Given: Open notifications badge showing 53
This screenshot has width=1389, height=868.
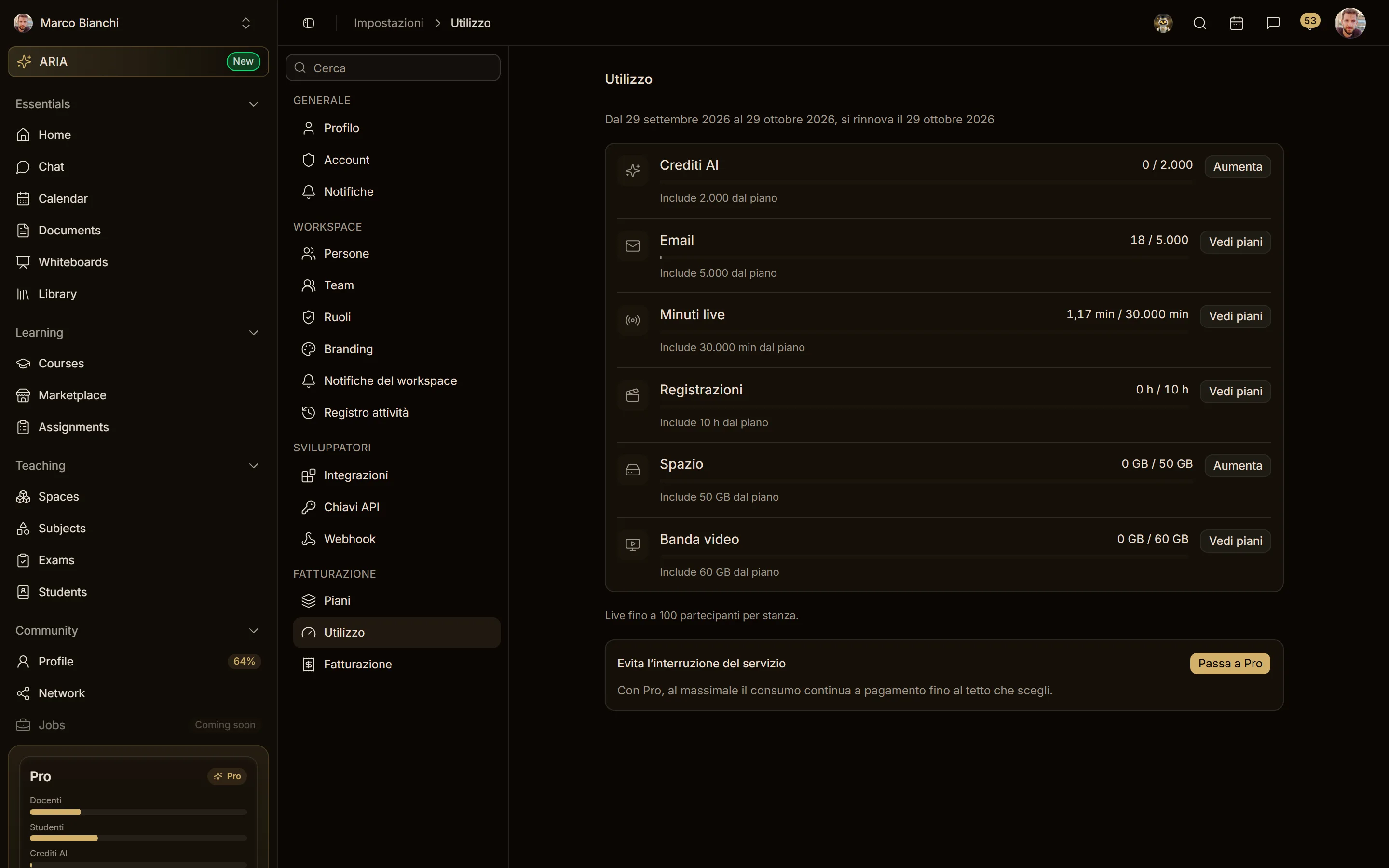Looking at the screenshot, I should 1310,21.
